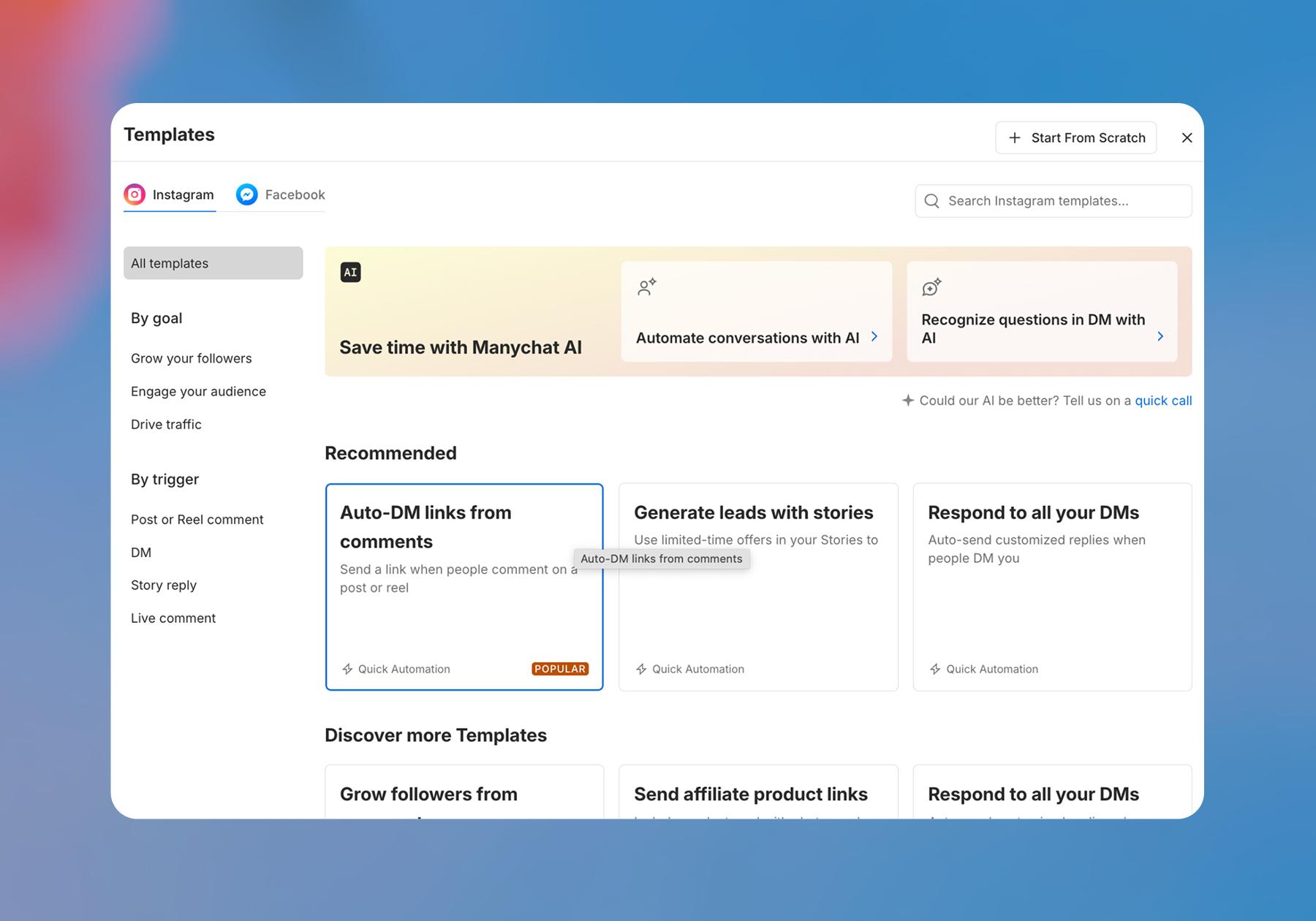The width and height of the screenshot is (1316, 921).
Task: Filter by Live comment trigger
Action: [173, 618]
